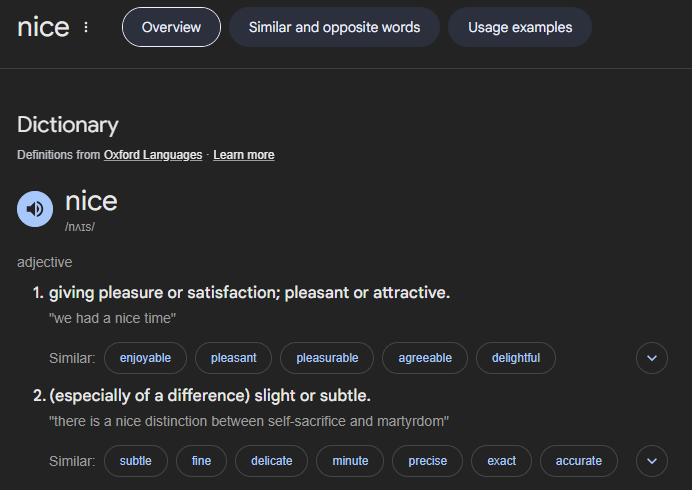Open the three-dot options next to nice
The height and width of the screenshot is (490, 692).
click(86, 27)
